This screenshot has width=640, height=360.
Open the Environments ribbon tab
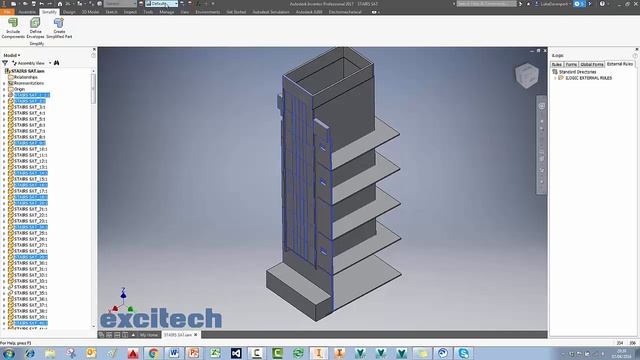point(207,12)
